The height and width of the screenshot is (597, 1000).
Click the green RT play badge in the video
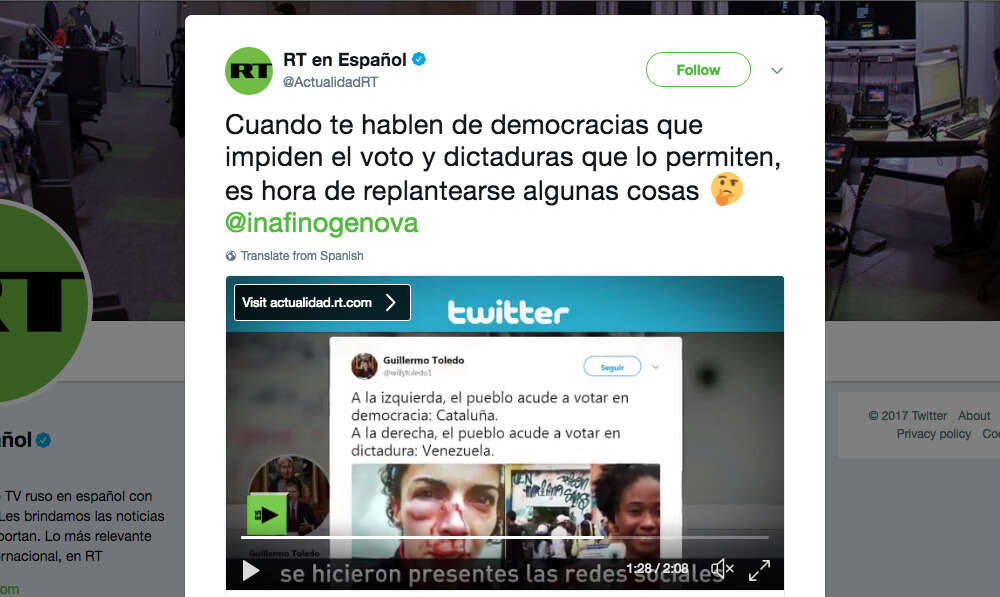pyautogui.click(x=267, y=515)
